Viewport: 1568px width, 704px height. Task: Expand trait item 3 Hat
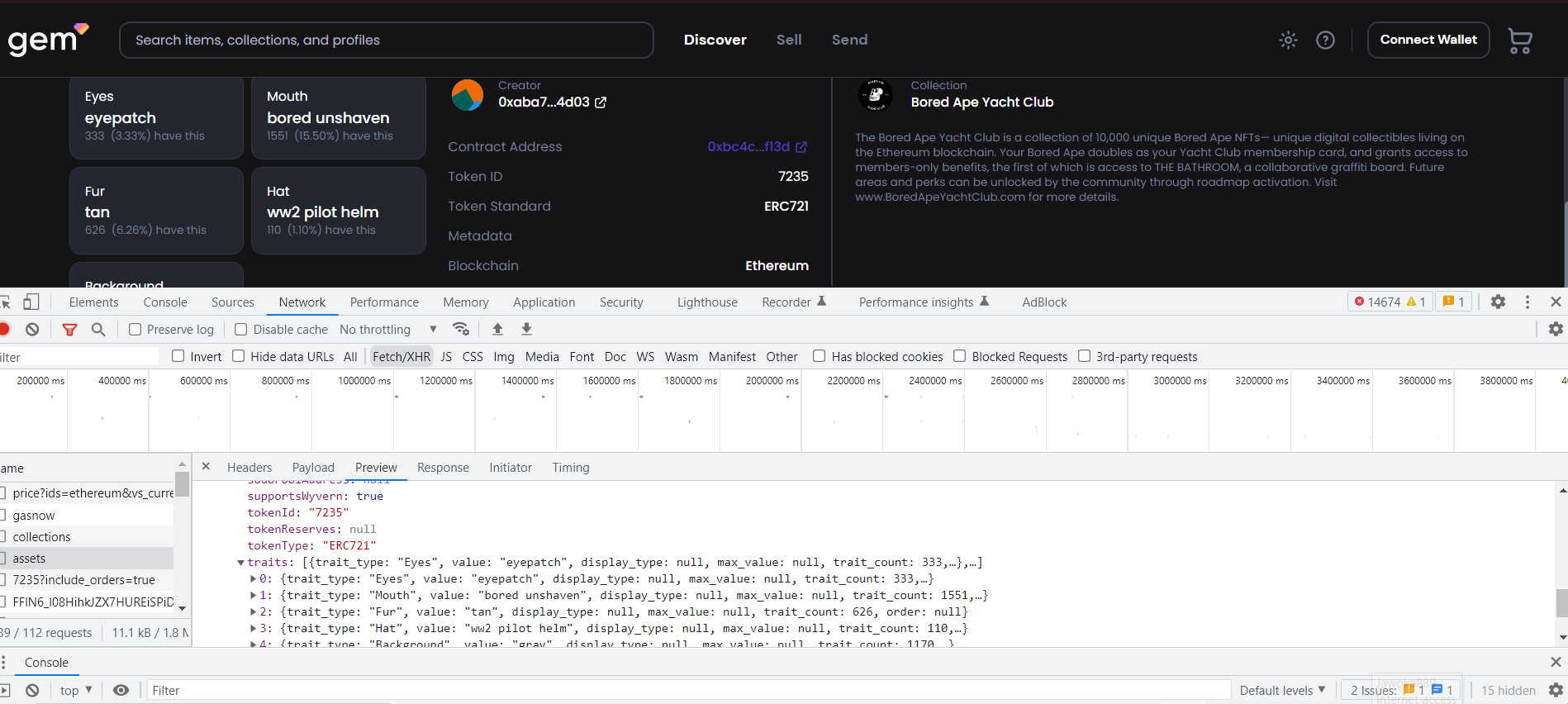(253, 629)
